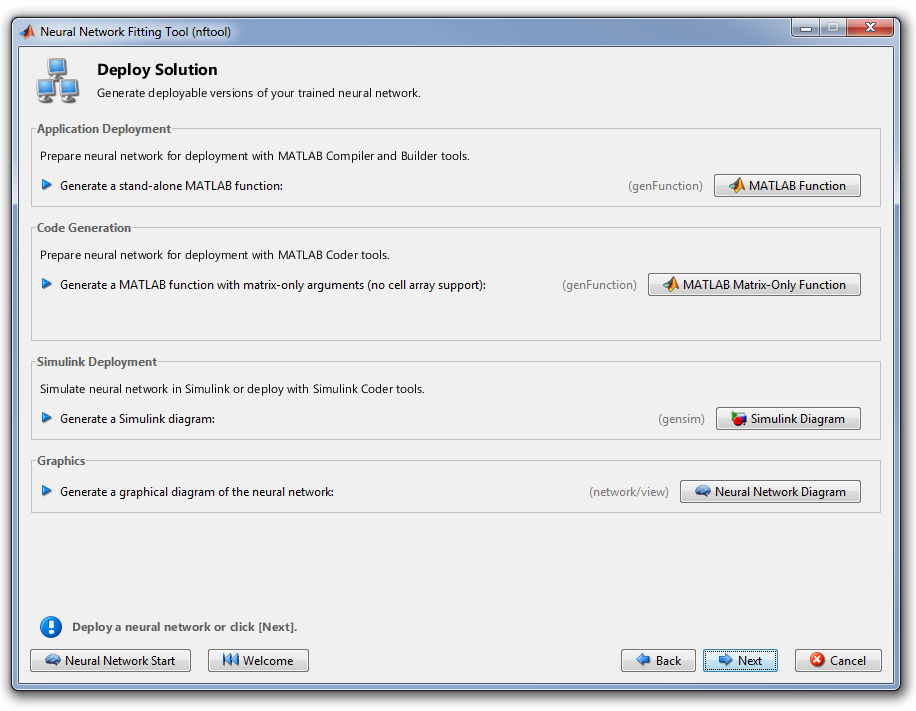Generate a Simulink Diagram
This screenshot has width=916, height=711.
[x=788, y=419]
